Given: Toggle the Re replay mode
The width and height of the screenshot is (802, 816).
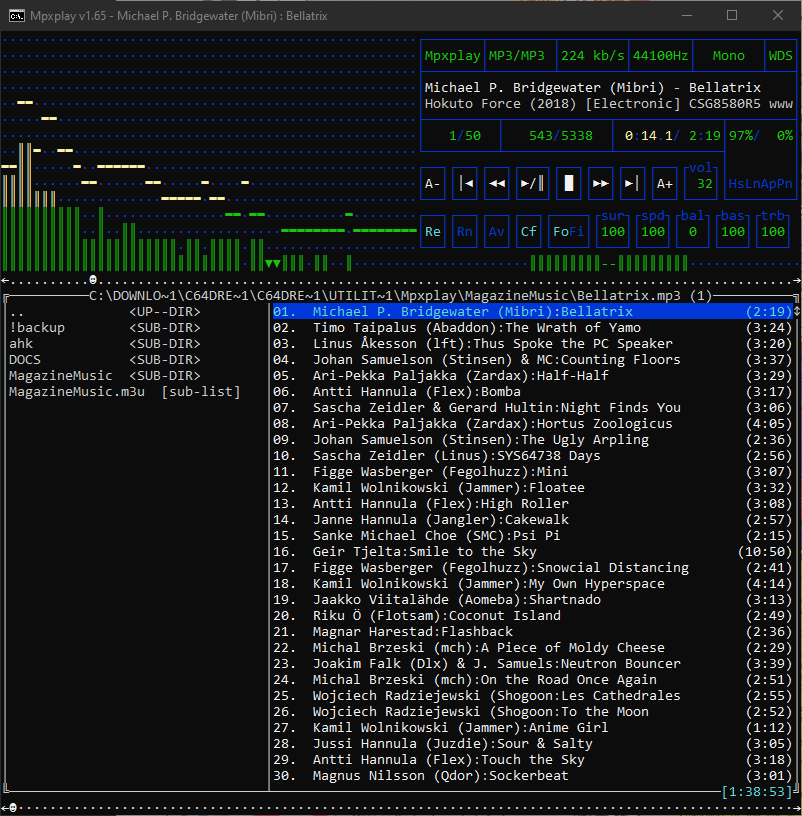Looking at the screenshot, I should [432, 232].
